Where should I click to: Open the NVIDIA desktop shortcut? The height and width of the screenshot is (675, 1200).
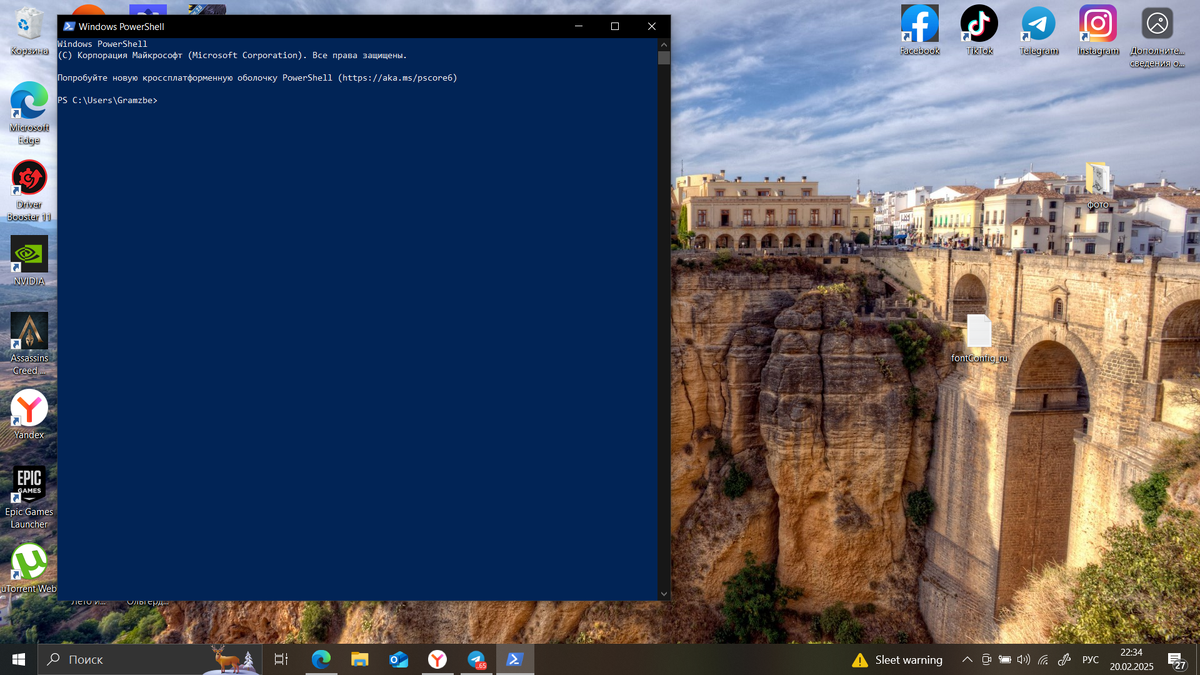coord(29,261)
